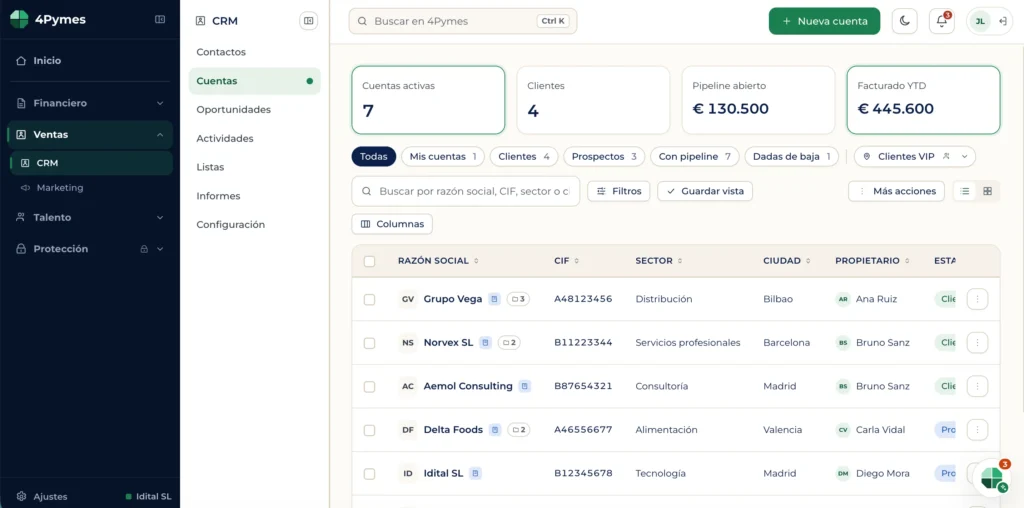Viewport: 1024px width, 508px height.
Task: Click Guardar vista button
Action: coord(705,191)
